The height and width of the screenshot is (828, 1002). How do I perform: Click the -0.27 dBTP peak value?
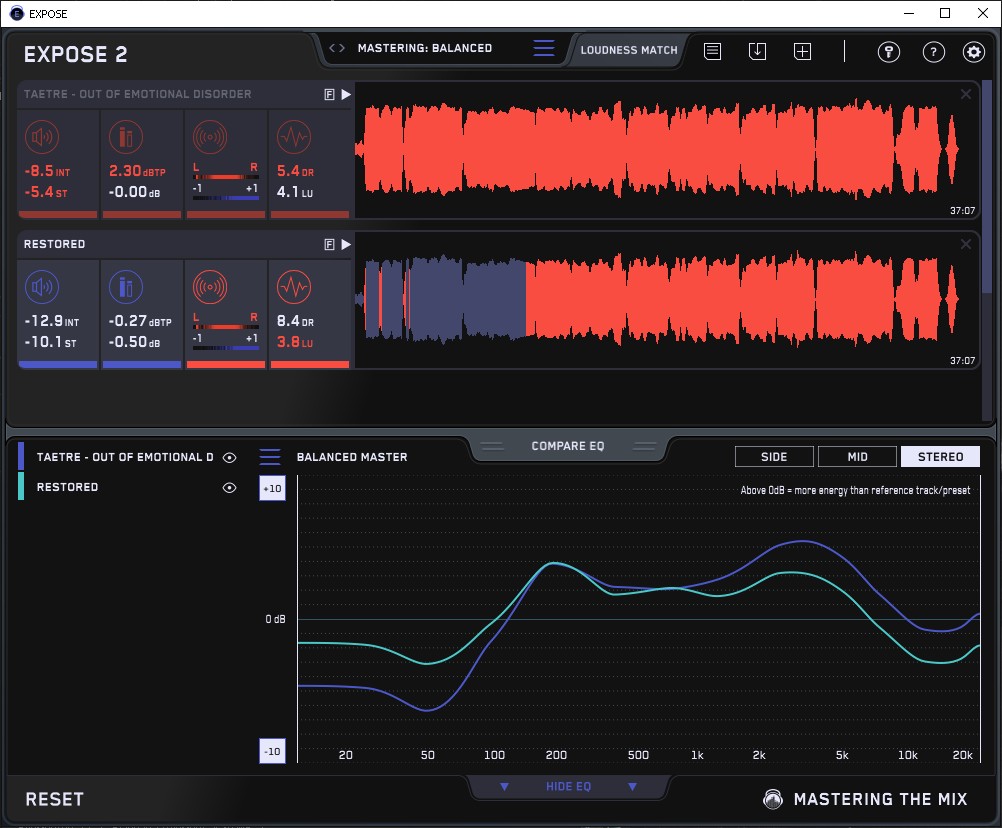[140, 321]
